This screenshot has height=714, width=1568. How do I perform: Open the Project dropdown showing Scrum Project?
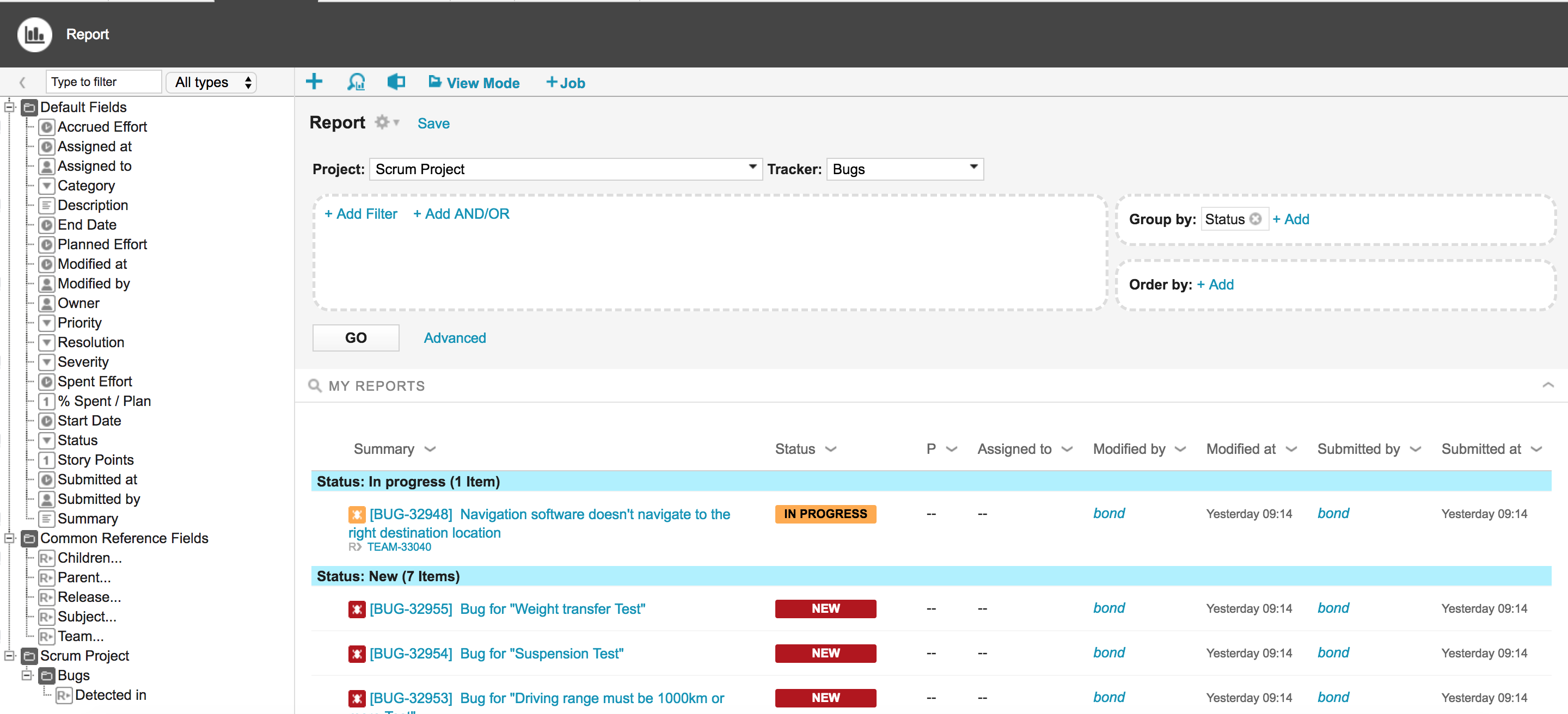(566, 169)
